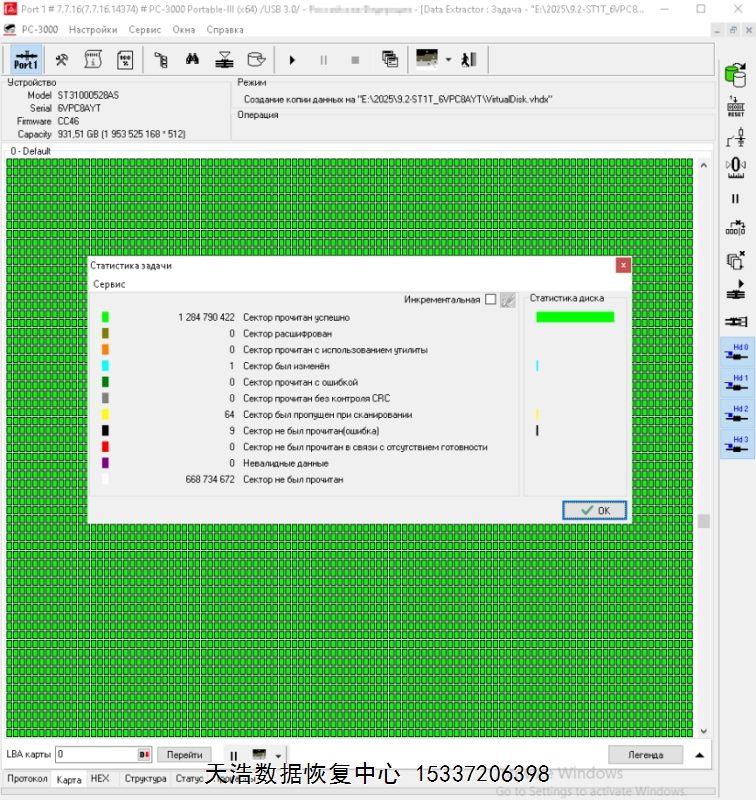
Task: Click the exit running-man icon
Action: pyautogui.click(x=468, y=59)
